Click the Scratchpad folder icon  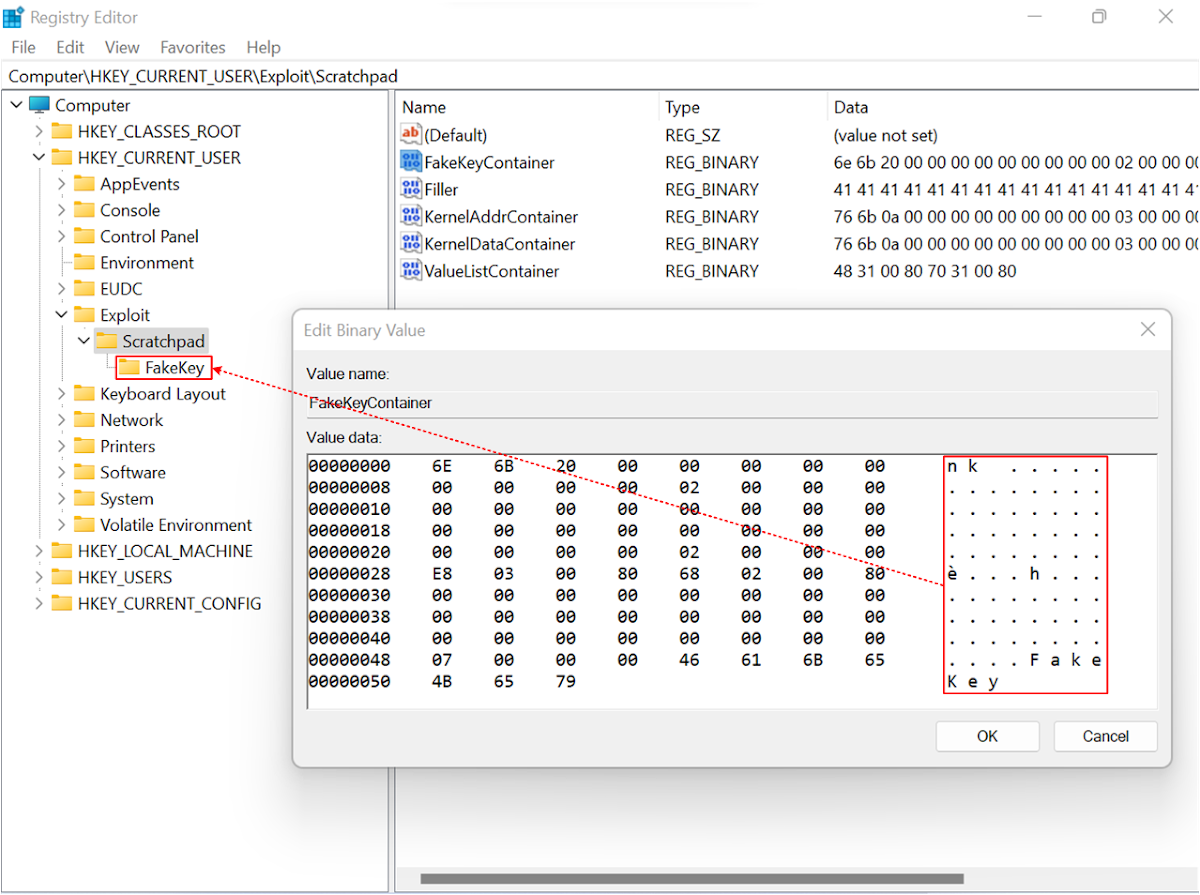click(x=106, y=340)
